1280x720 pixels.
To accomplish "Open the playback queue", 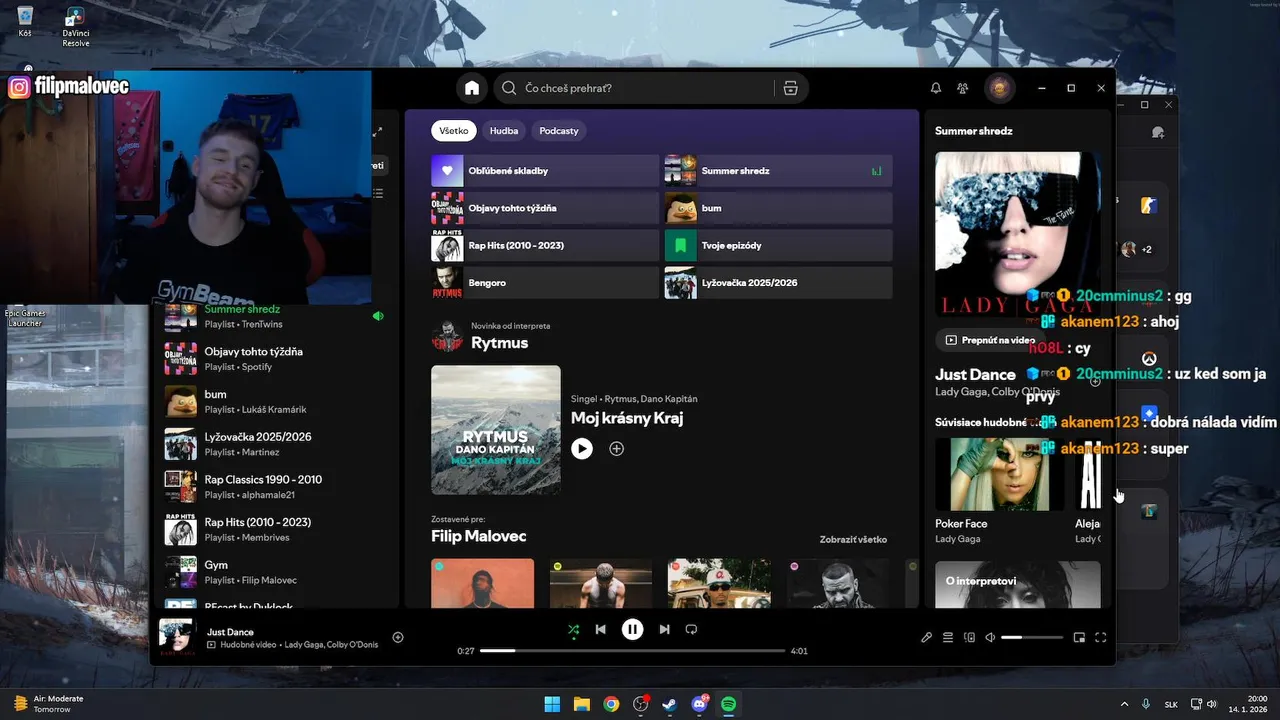I will coord(948,637).
